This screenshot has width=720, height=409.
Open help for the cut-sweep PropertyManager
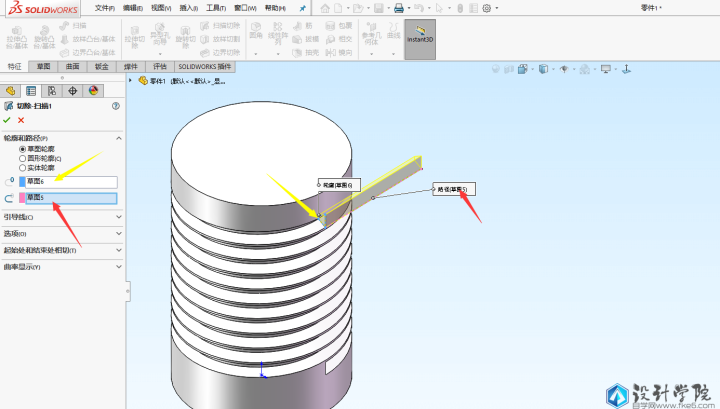[x=116, y=105]
